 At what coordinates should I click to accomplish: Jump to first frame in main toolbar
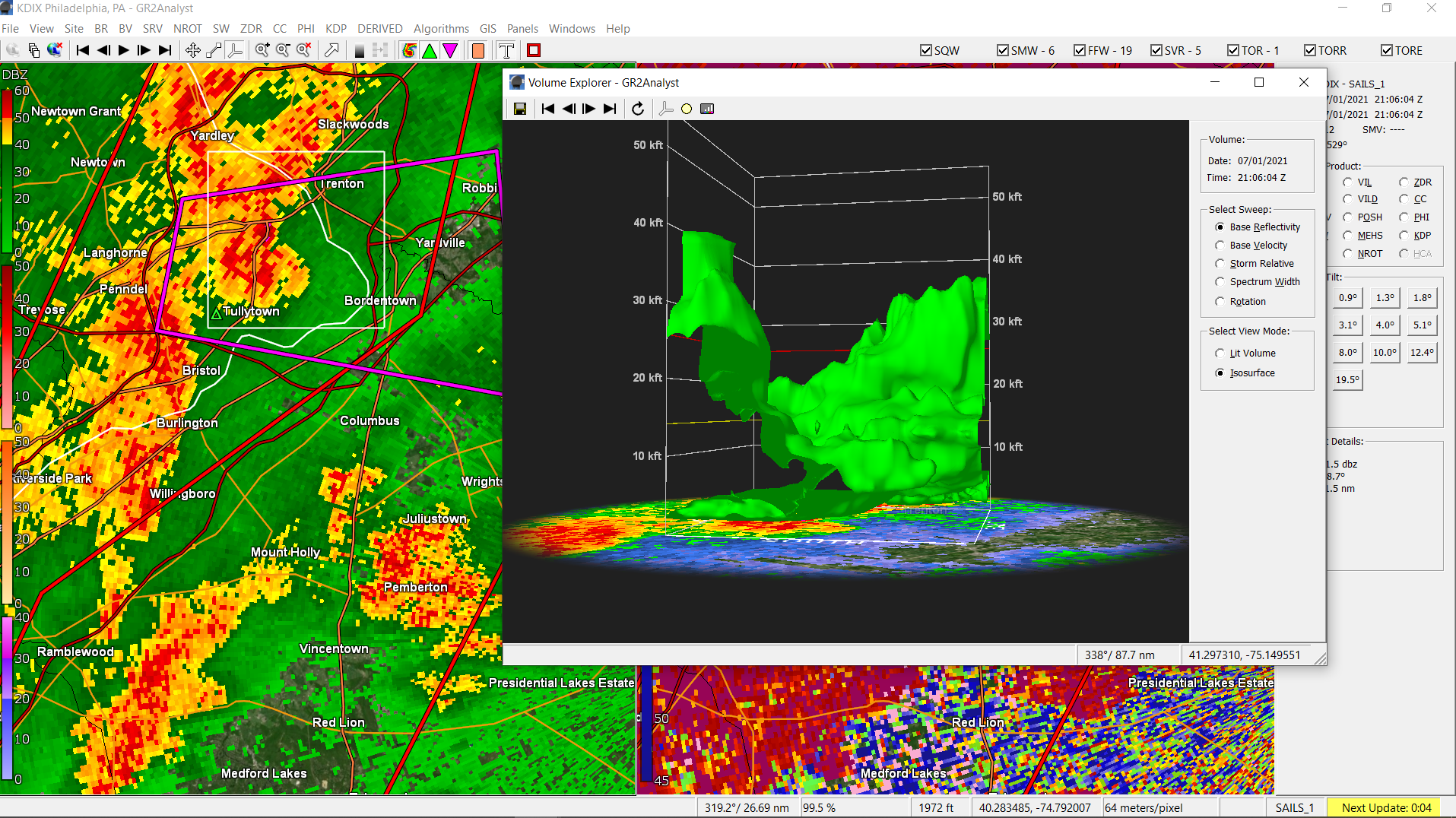(x=83, y=50)
